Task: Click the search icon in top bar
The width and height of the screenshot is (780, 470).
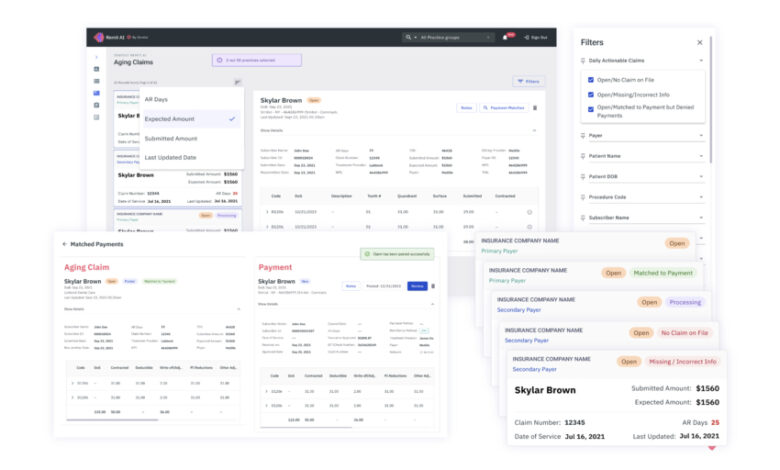Action: coord(410,37)
